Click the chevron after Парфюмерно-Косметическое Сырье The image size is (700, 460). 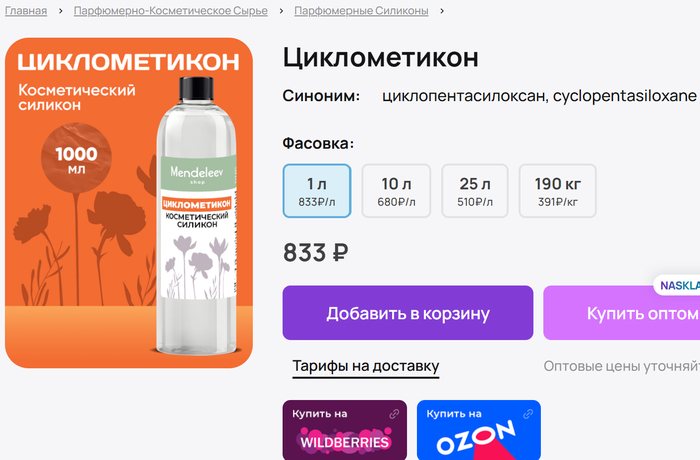tap(281, 11)
